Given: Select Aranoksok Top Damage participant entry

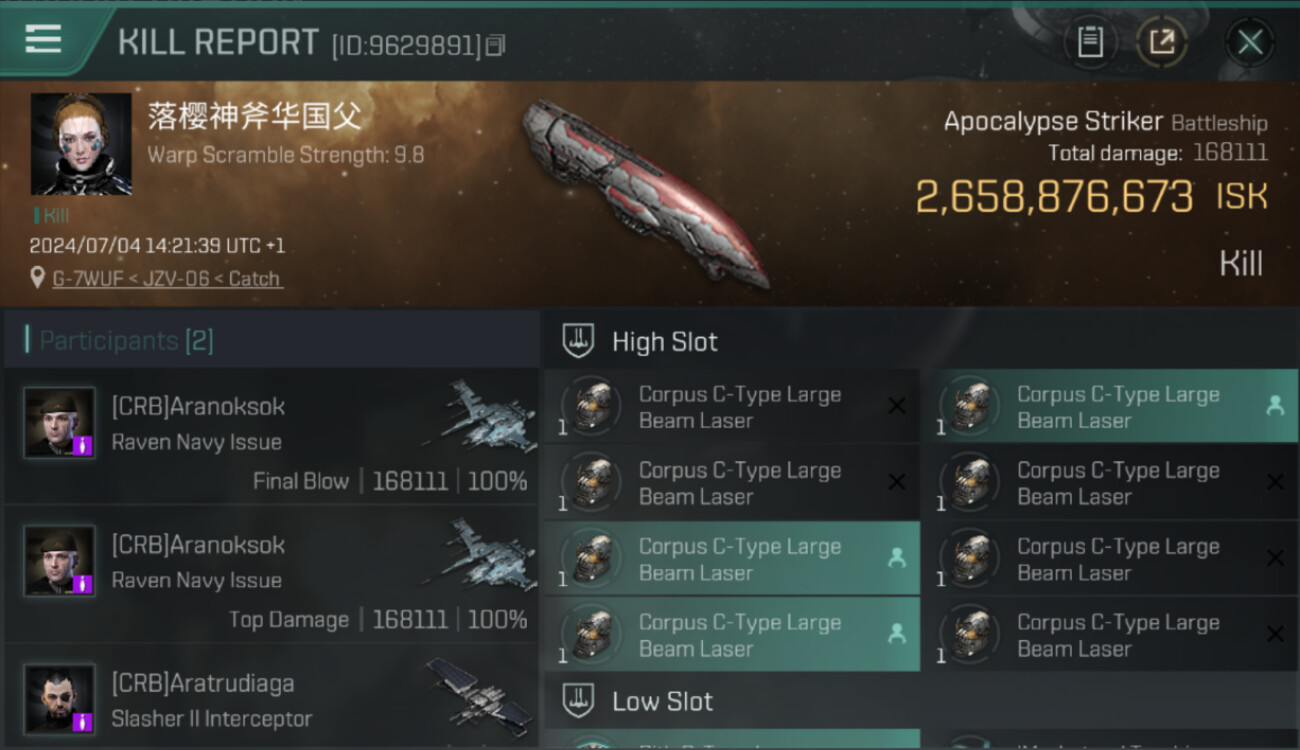Looking at the screenshot, I should coord(272,574).
